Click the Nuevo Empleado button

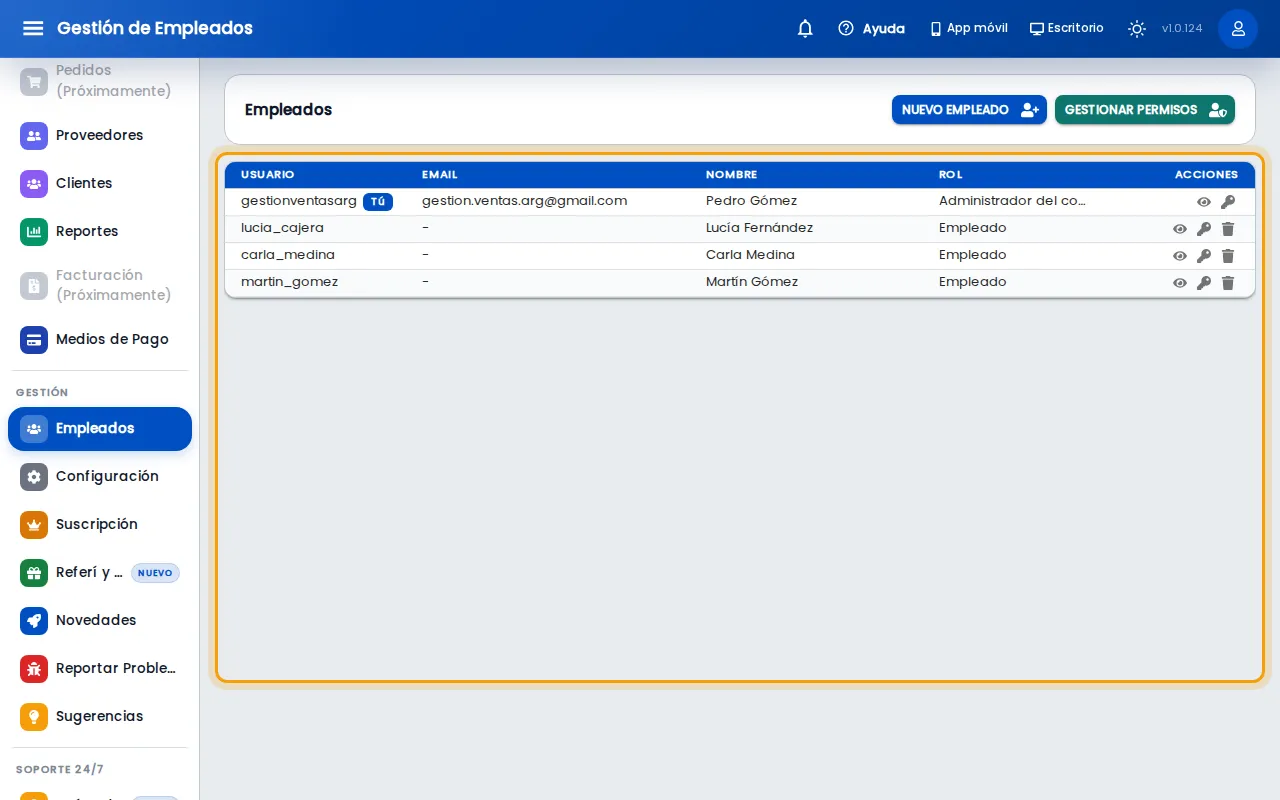point(969,110)
